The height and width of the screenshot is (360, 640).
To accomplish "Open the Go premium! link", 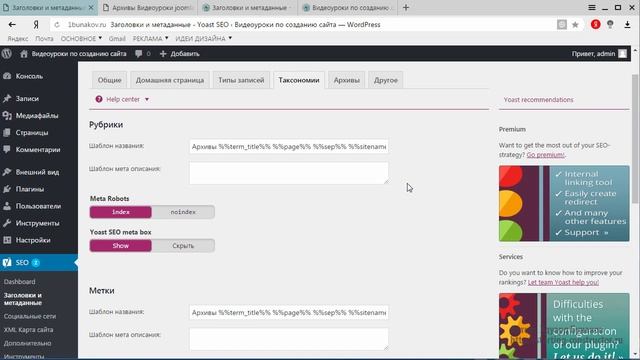I will 545,155.
